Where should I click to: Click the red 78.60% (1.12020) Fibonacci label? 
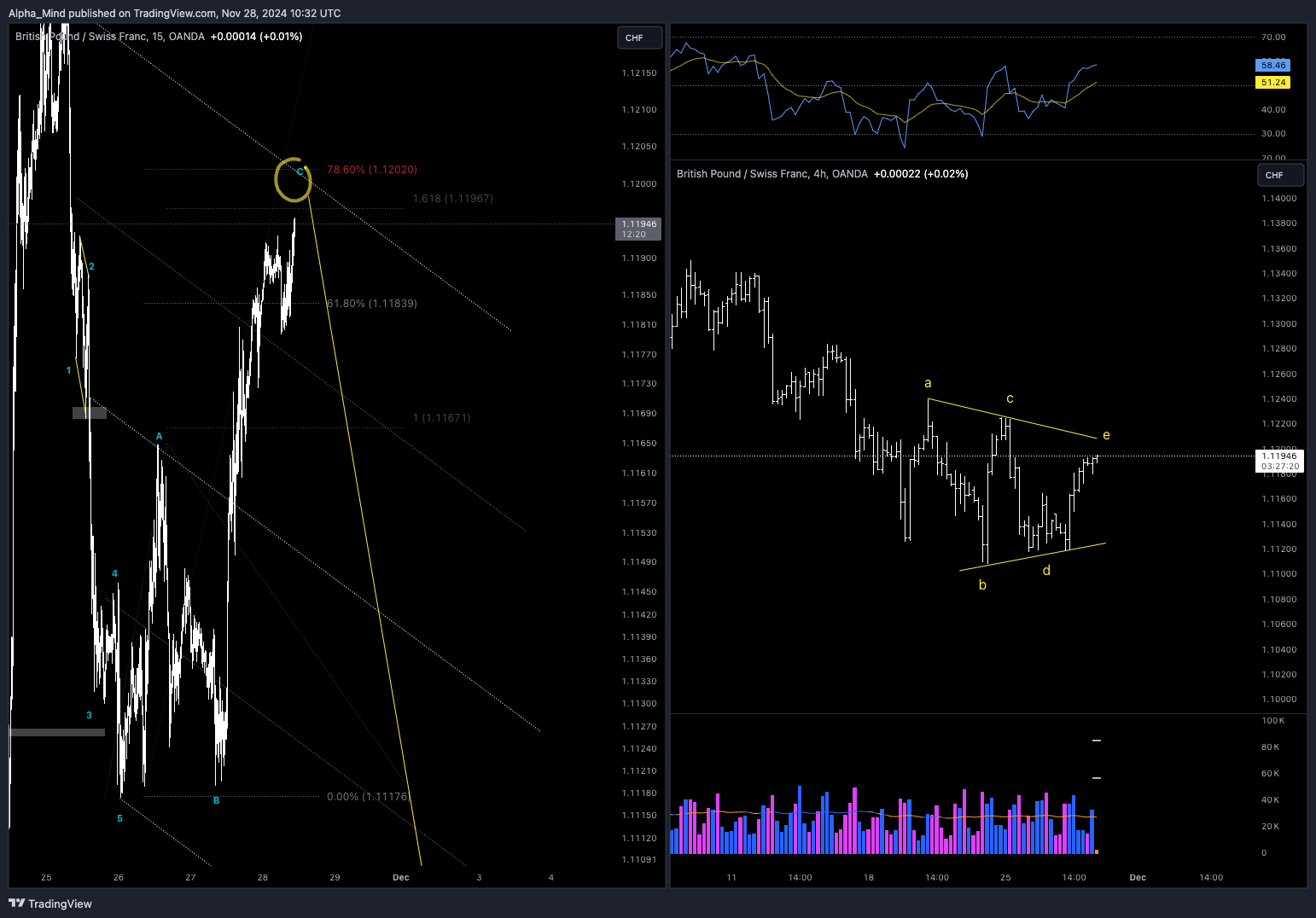point(372,170)
